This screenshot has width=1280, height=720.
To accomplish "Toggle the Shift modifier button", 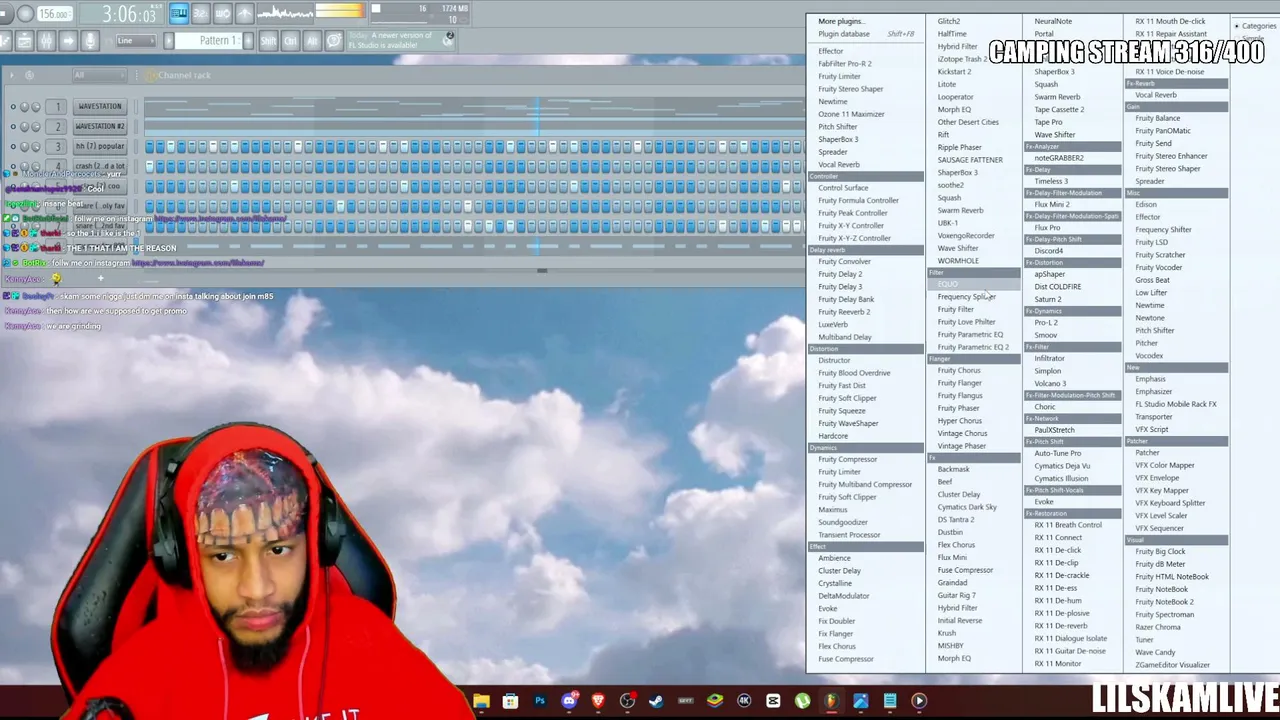I will (x=268, y=40).
